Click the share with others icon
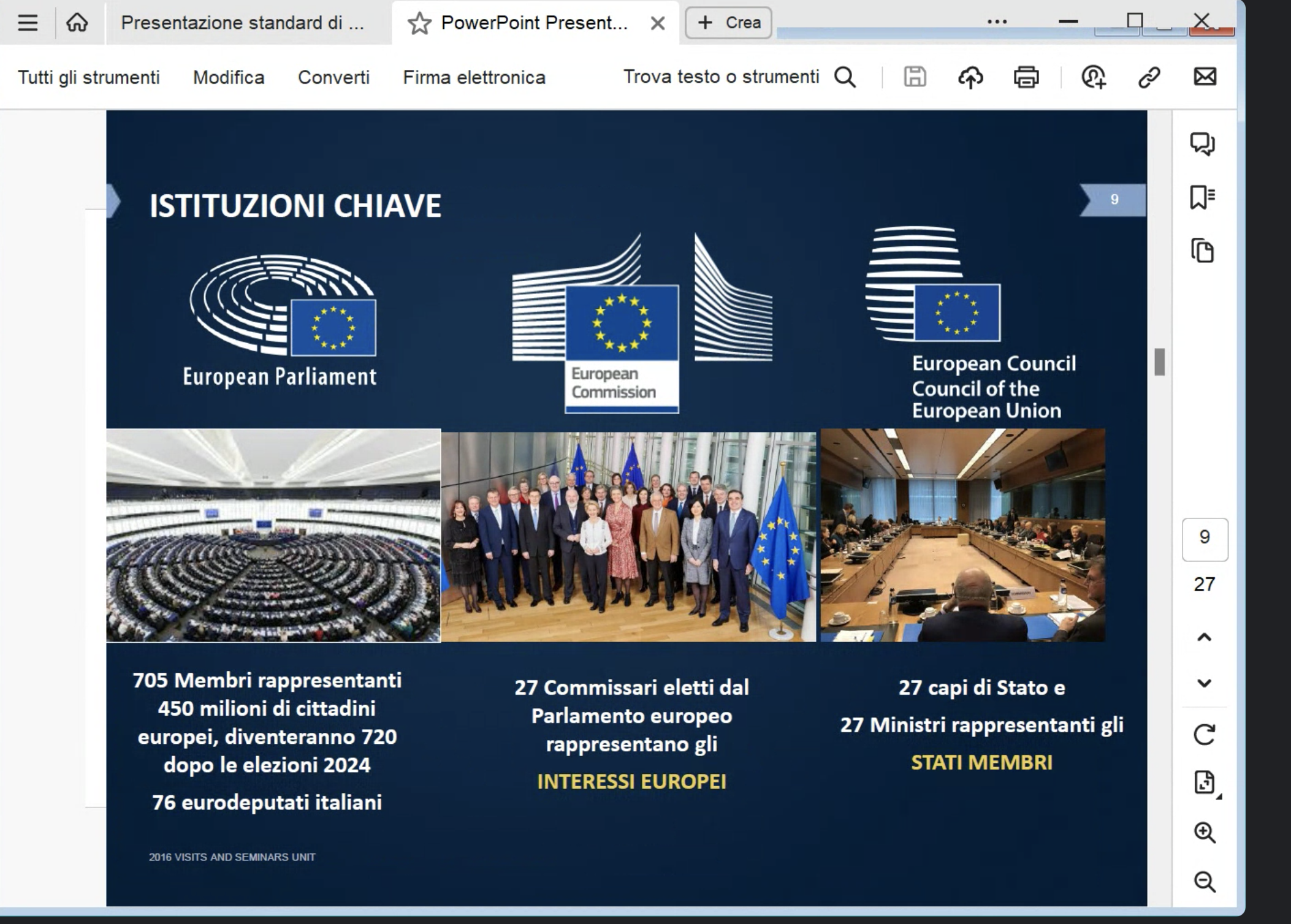Viewport: 1291px width, 924px height. point(1094,77)
